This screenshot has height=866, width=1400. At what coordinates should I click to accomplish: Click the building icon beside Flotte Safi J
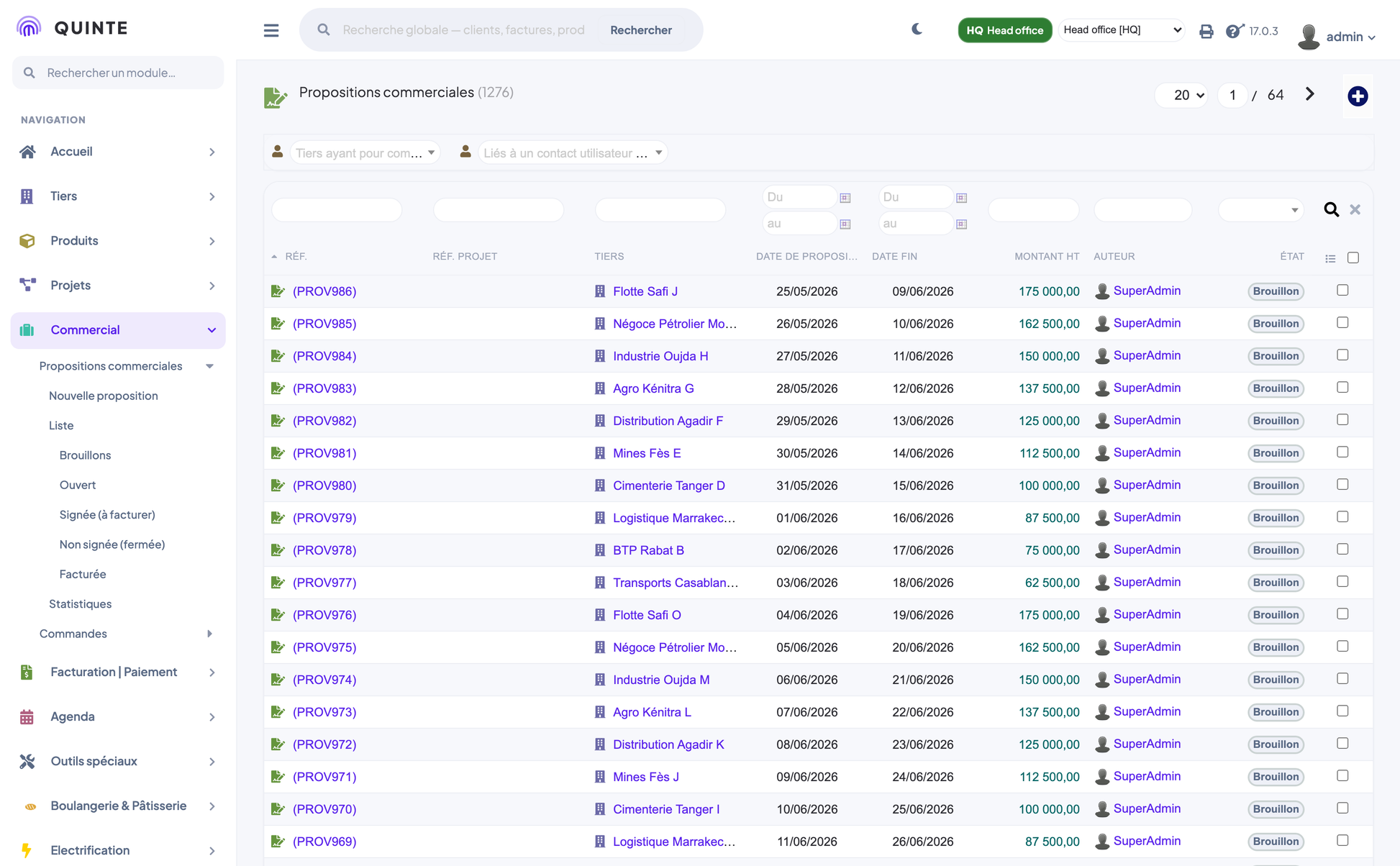point(600,291)
